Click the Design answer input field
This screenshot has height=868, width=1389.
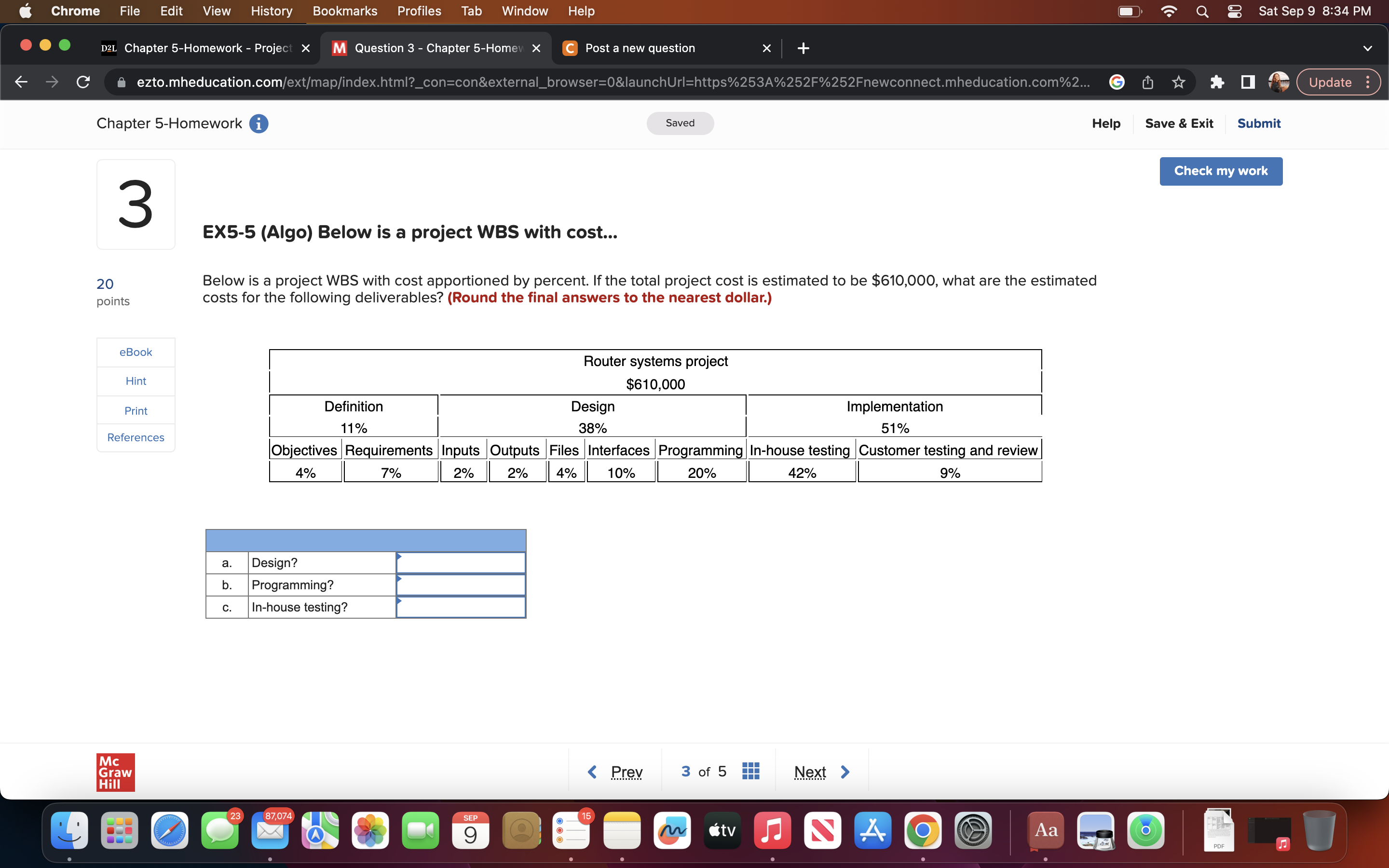[x=460, y=563]
